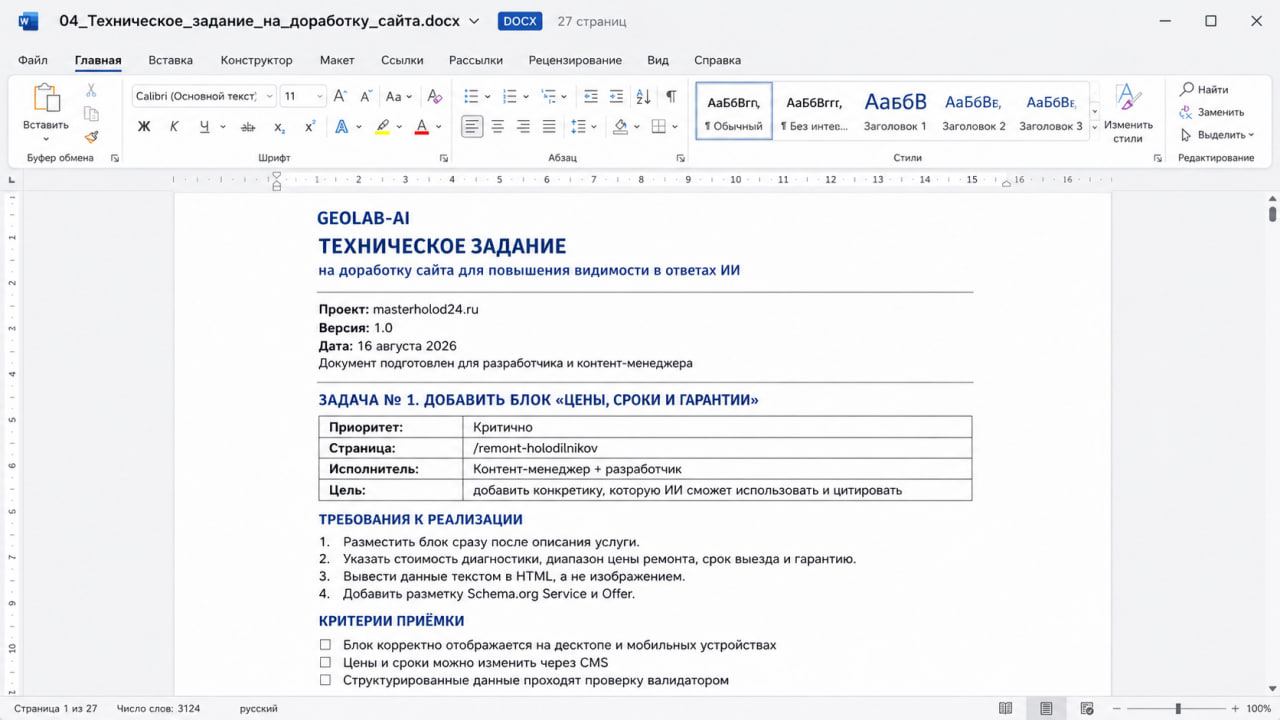Viewport: 1280px width, 720px height.
Task: Check the десктопе и мобильных устройствах box
Action: point(325,645)
